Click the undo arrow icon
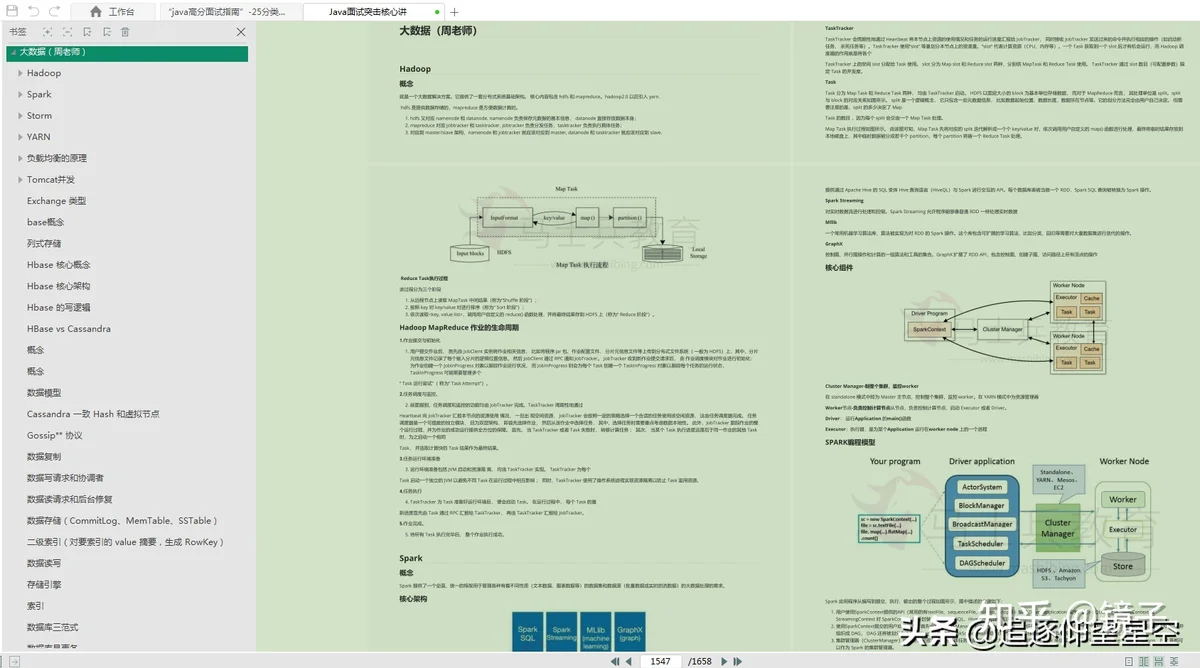Image resolution: width=1200 pixels, height=668 pixels. tap(33, 11)
